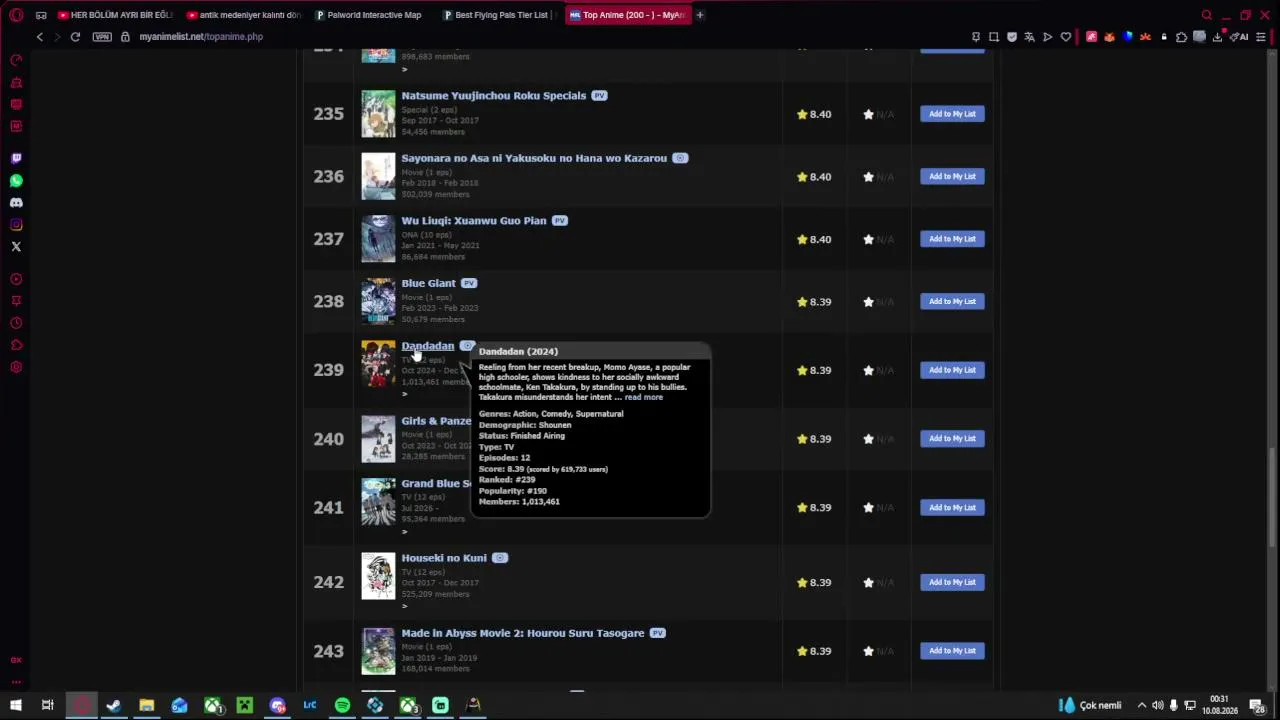Focus the myanimelist.net address bar
Viewport: 1280px width, 720px height.
point(201,37)
